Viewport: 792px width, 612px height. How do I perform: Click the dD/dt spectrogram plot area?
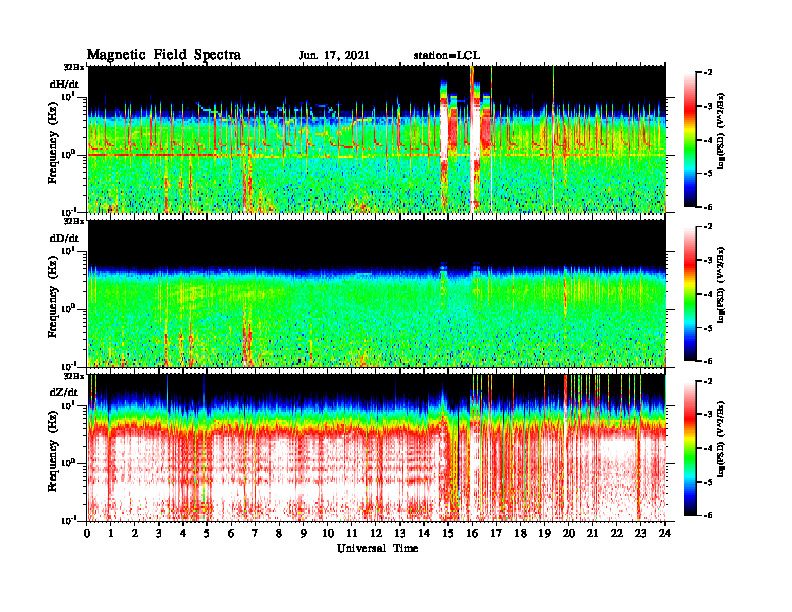(377, 293)
